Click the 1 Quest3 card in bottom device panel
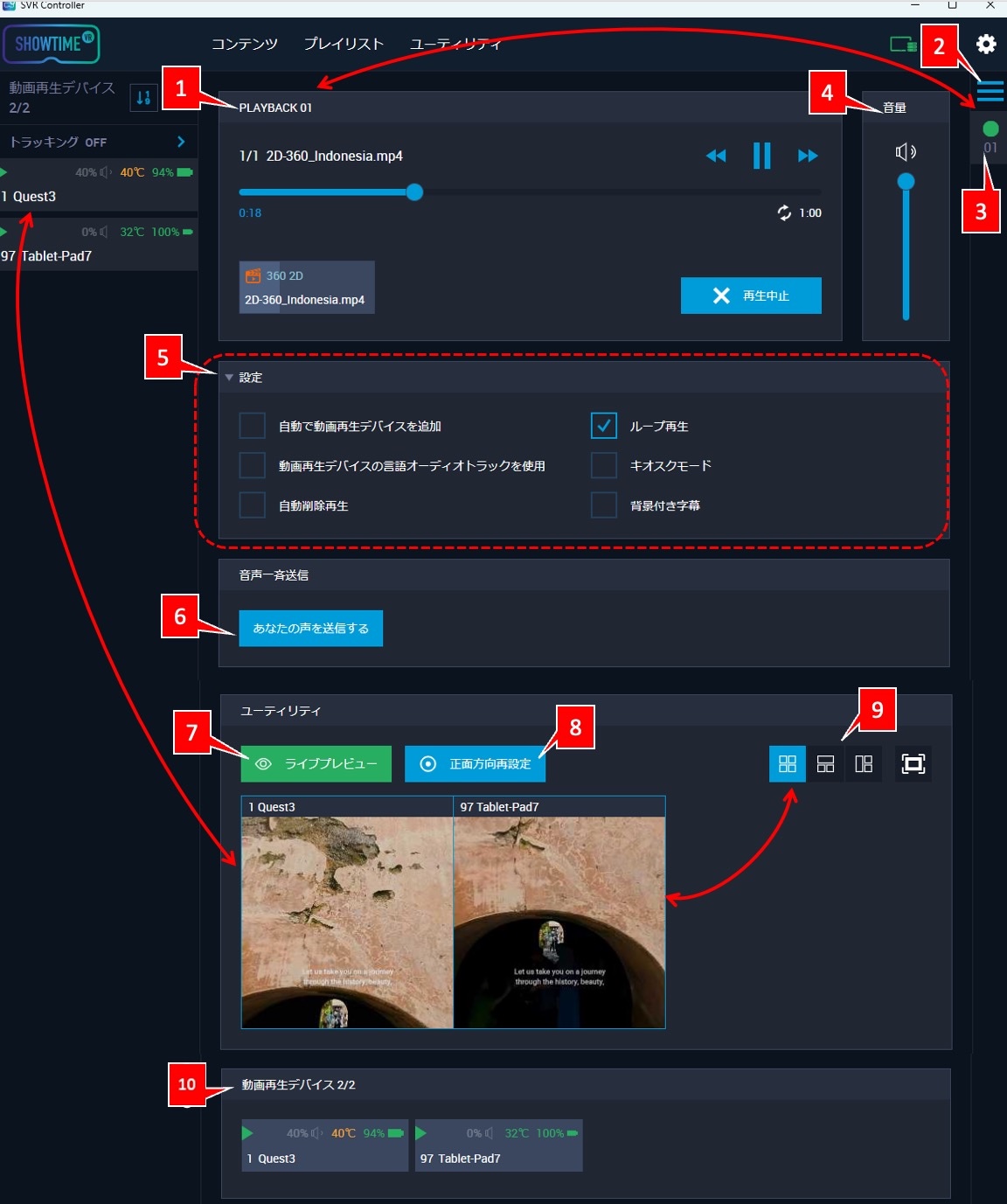 [325, 1145]
